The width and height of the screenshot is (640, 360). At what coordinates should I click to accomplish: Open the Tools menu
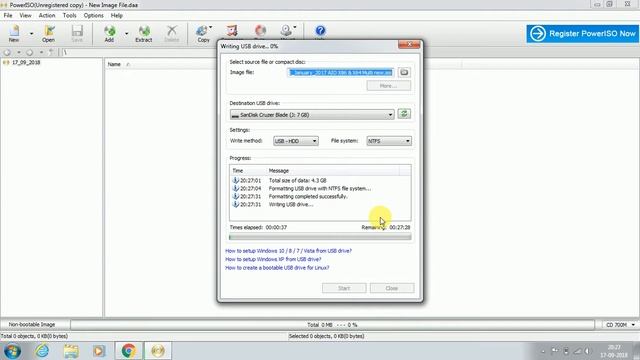pos(69,16)
